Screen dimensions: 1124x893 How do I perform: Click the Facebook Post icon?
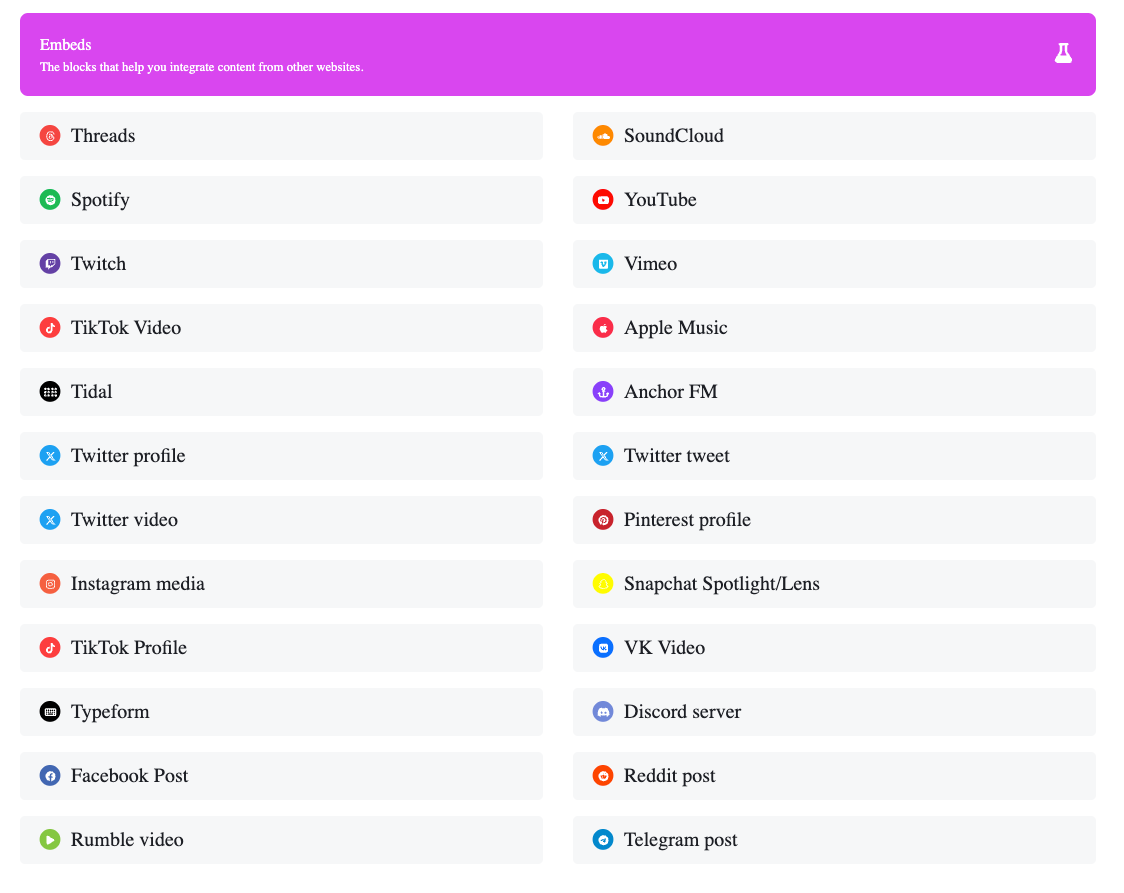point(50,775)
